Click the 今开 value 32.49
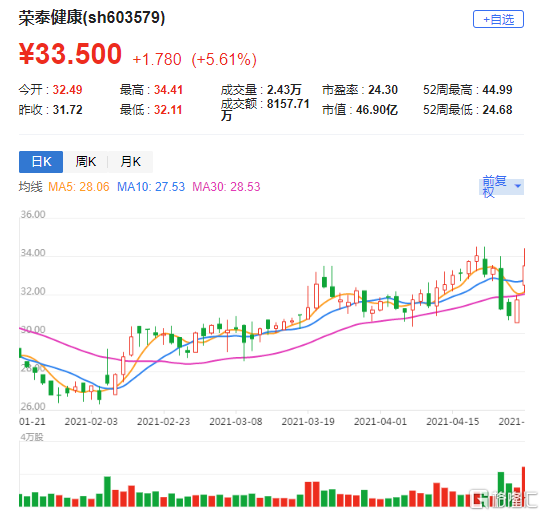Image resolution: width=544 pixels, height=516 pixels. coord(67,90)
